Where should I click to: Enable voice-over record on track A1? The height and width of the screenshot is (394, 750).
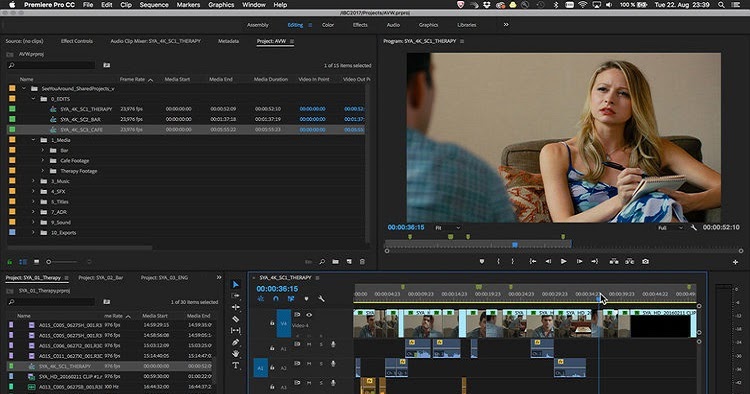point(333,344)
